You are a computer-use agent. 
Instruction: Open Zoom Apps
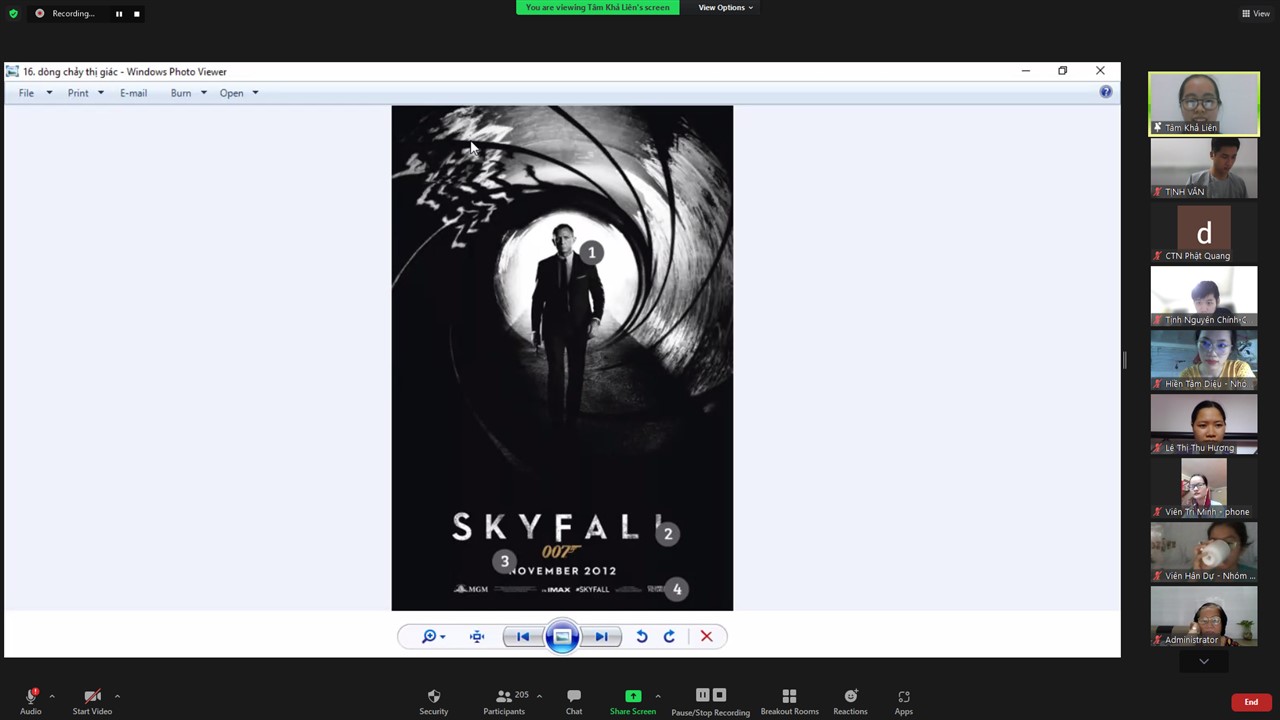(x=904, y=701)
